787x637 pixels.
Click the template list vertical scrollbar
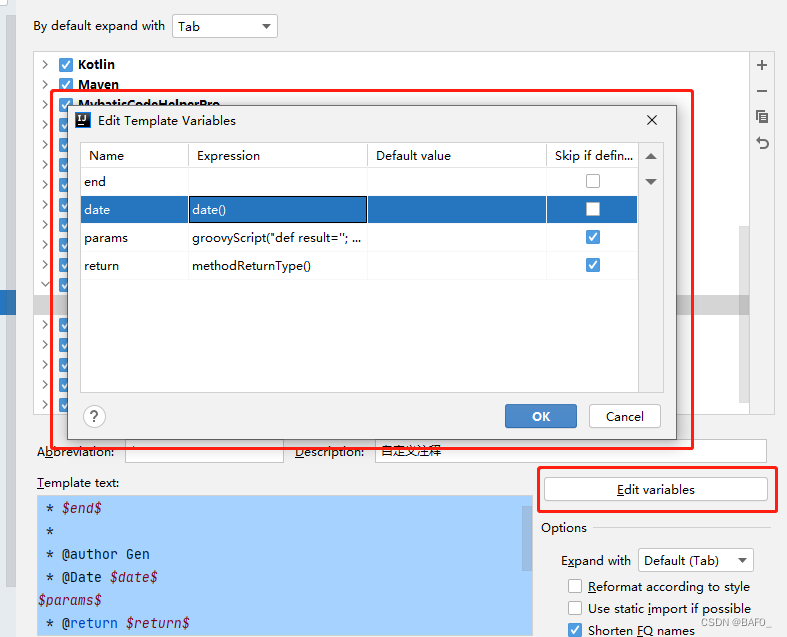pyautogui.click(x=744, y=314)
